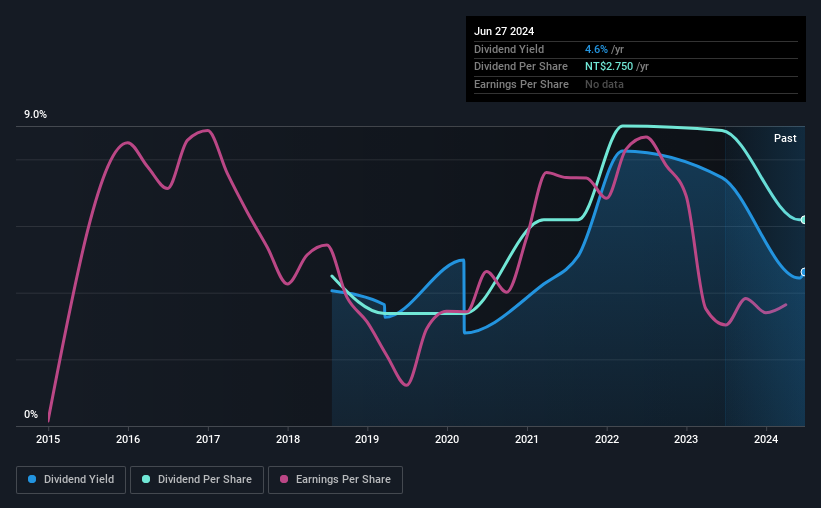Click the 2021 x-axis label
821x508 pixels.
click(527, 439)
